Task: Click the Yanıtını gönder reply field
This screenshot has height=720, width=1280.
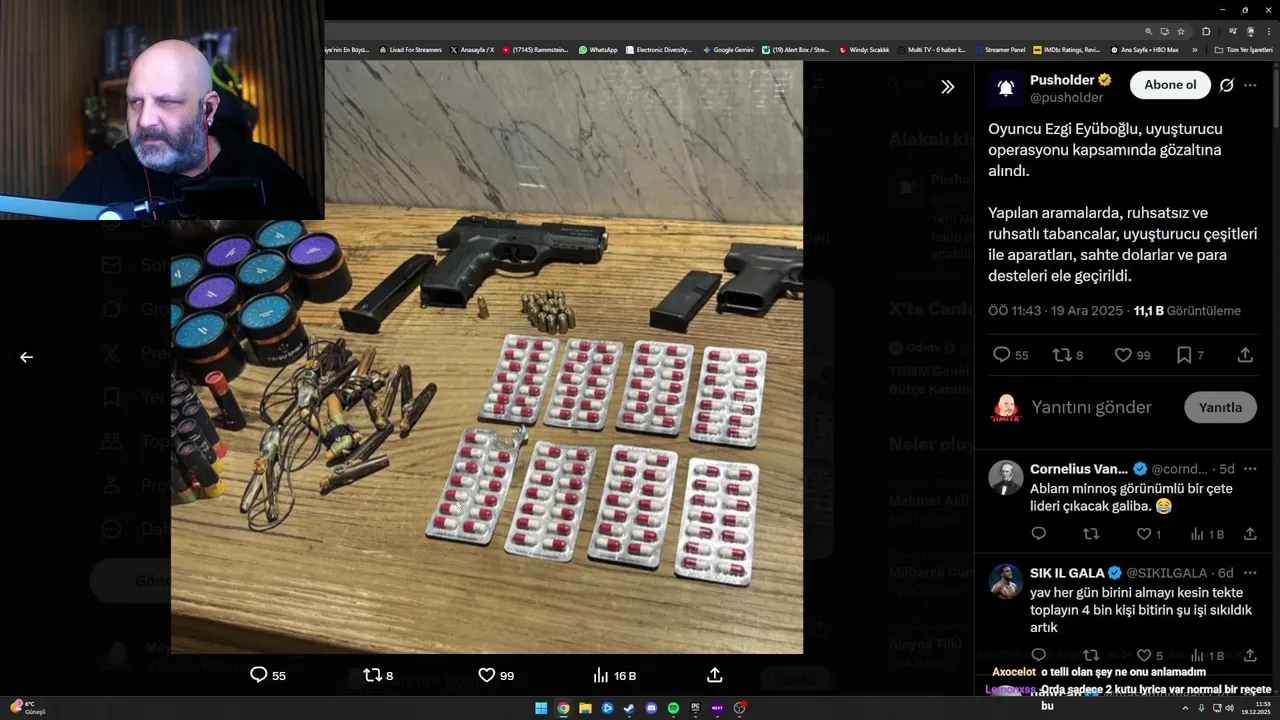Action: tap(1092, 407)
